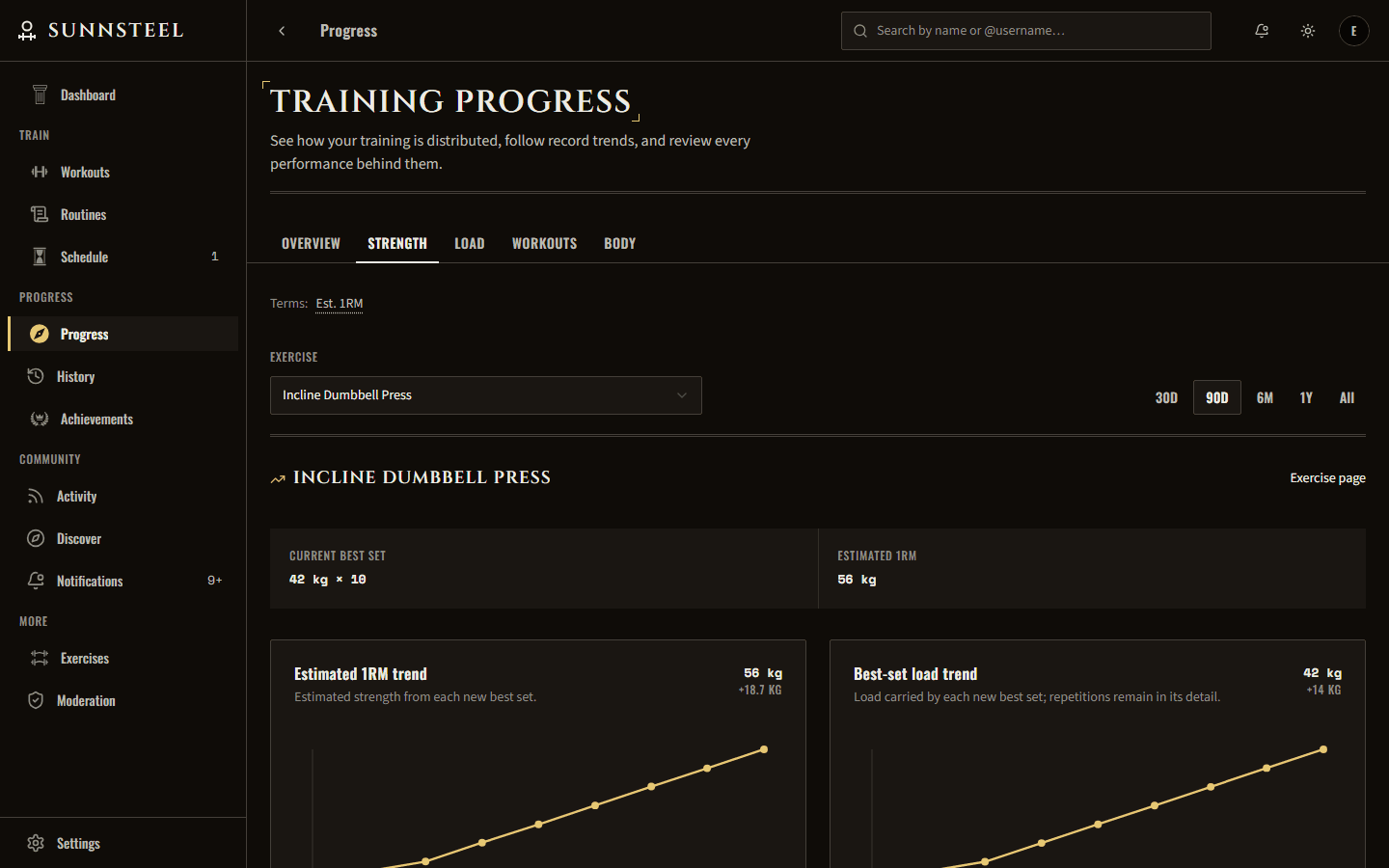The width and height of the screenshot is (1389, 868).
Task: Click the Current Best Set card
Action: (544, 568)
